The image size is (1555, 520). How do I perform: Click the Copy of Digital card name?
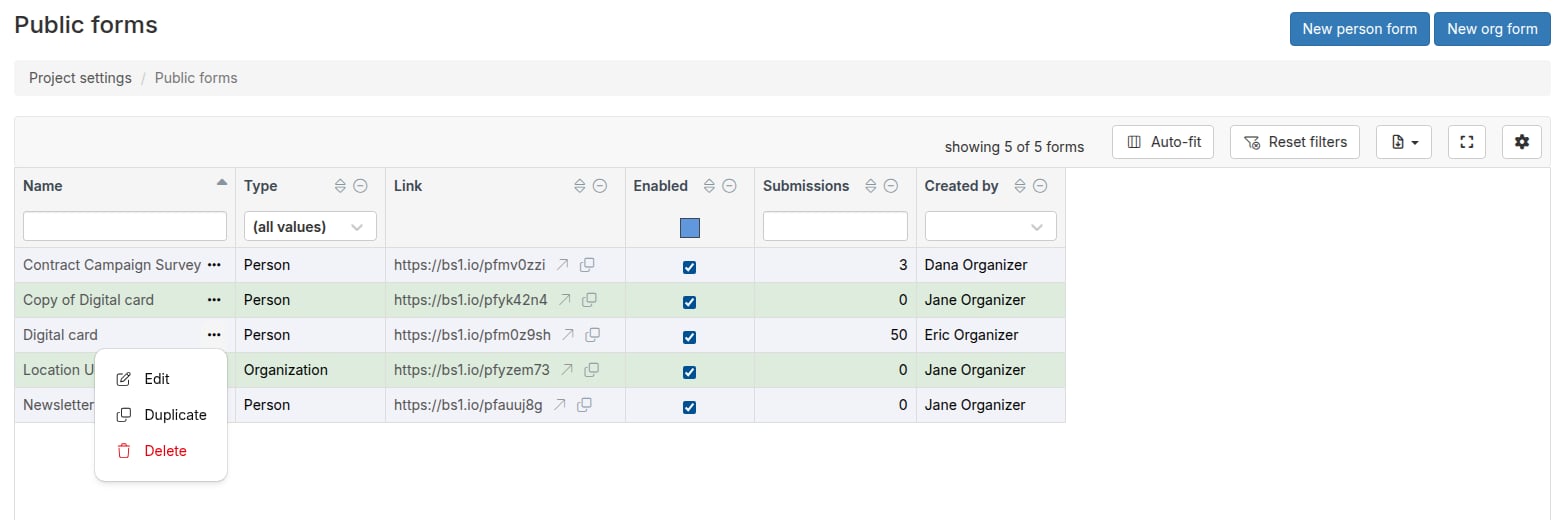point(88,300)
